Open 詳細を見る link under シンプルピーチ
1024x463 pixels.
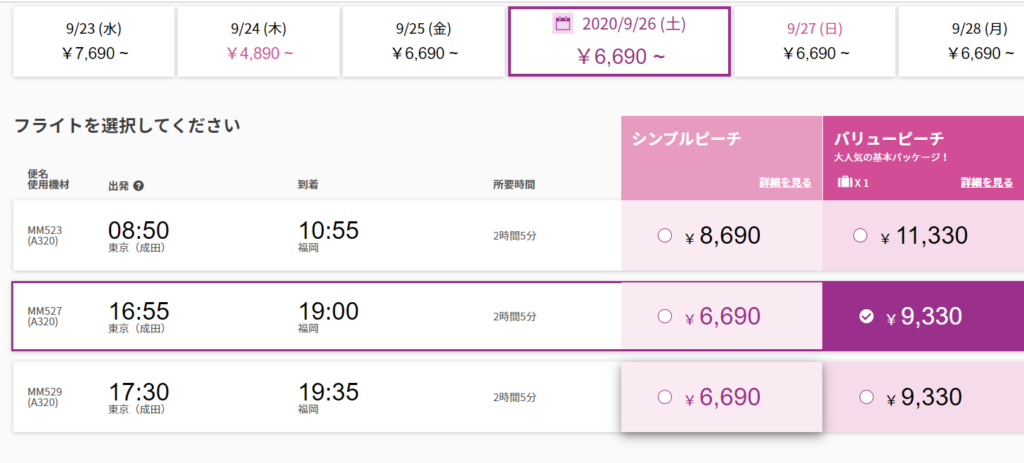785,183
